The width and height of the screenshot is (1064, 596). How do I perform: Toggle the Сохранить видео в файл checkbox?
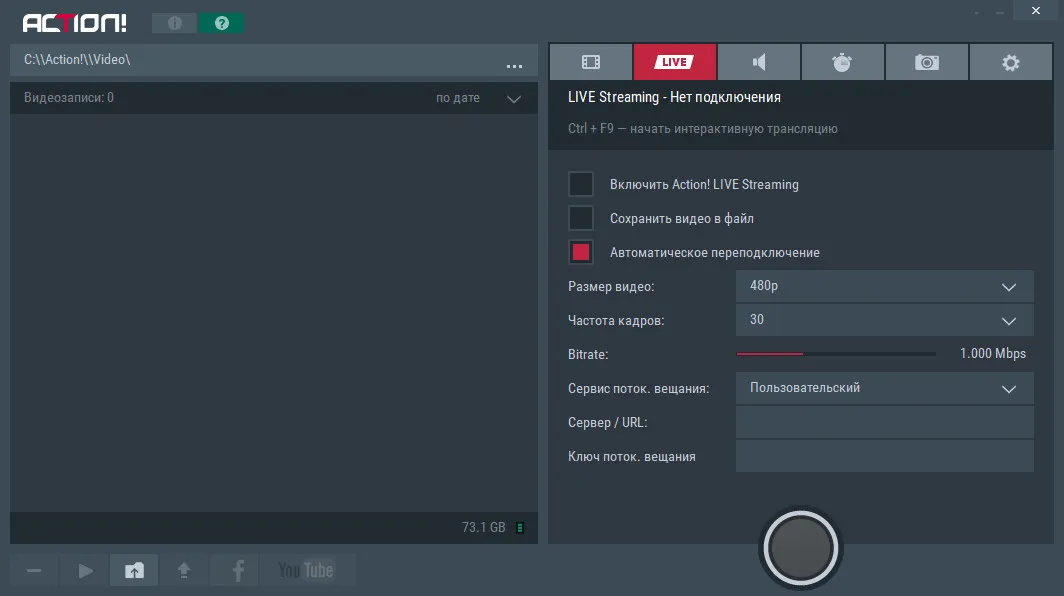pos(581,218)
